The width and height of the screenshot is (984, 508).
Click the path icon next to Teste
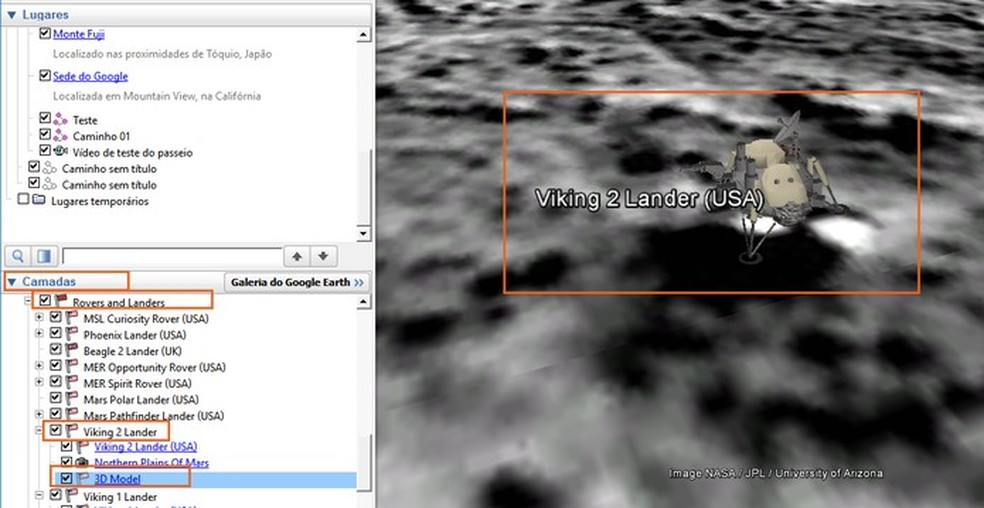pyautogui.click(x=60, y=119)
